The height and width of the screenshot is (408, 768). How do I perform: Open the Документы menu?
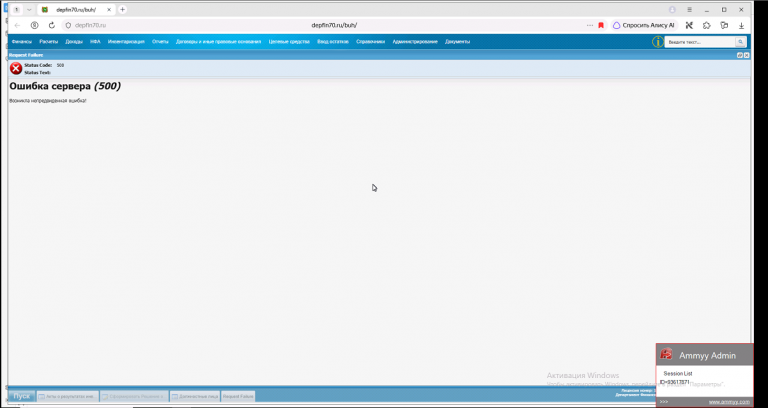pyautogui.click(x=457, y=42)
